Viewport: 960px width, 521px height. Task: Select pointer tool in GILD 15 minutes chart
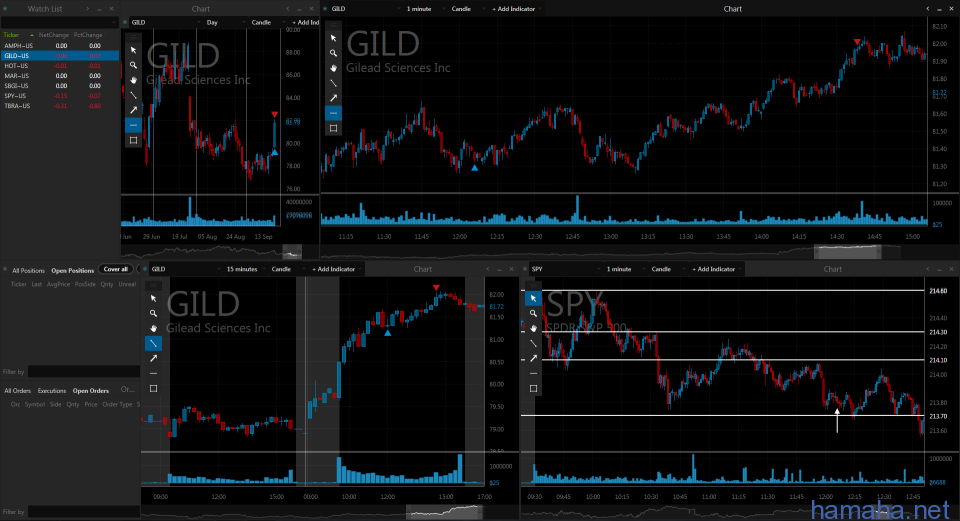[x=153, y=298]
